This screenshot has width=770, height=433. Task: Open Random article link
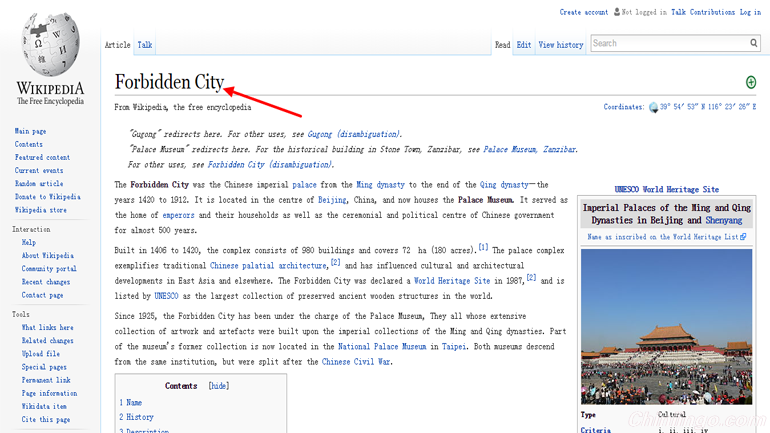pyautogui.click(x=39, y=184)
